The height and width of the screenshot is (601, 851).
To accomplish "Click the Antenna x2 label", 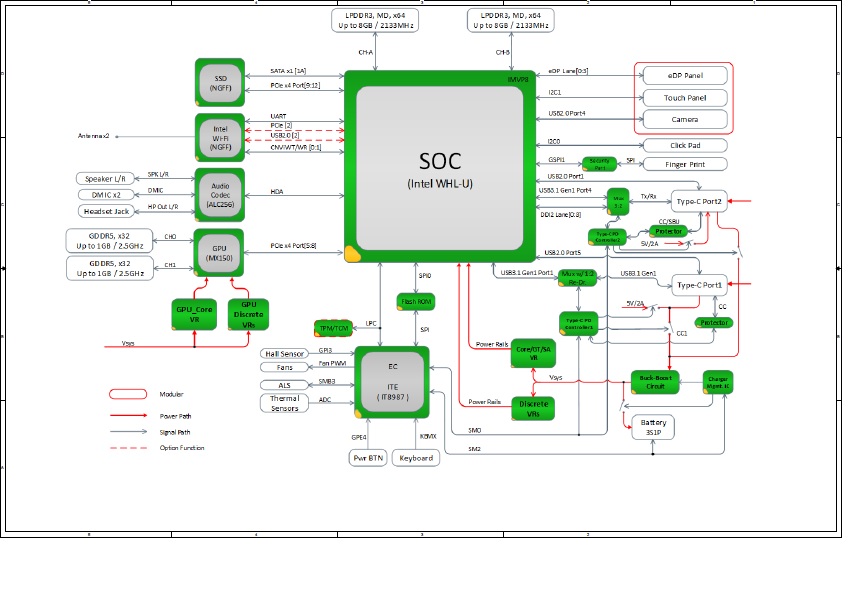I will [x=93, y=136].
